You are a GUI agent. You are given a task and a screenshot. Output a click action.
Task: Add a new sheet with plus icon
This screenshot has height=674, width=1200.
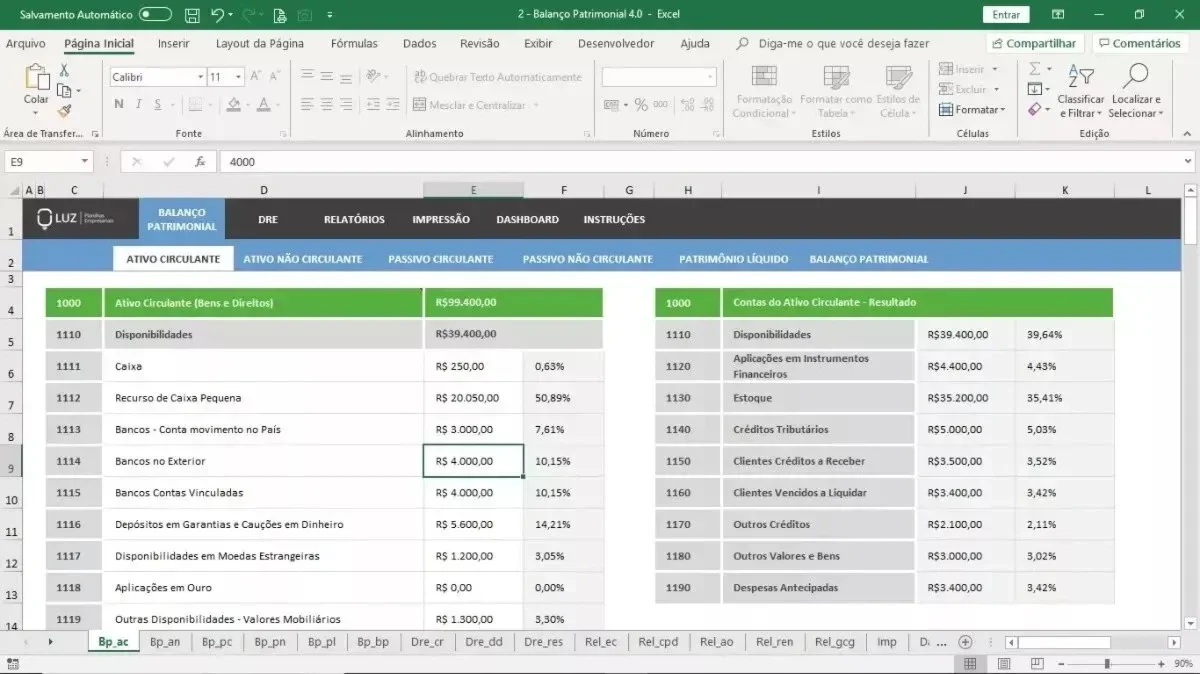coord(965,642)
